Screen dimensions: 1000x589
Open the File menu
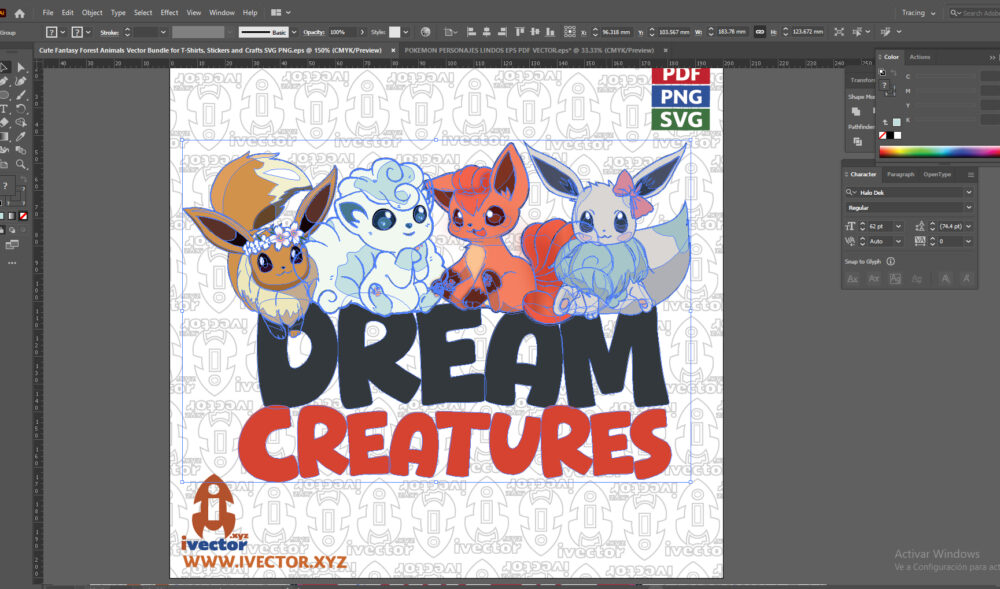point(48,13)
